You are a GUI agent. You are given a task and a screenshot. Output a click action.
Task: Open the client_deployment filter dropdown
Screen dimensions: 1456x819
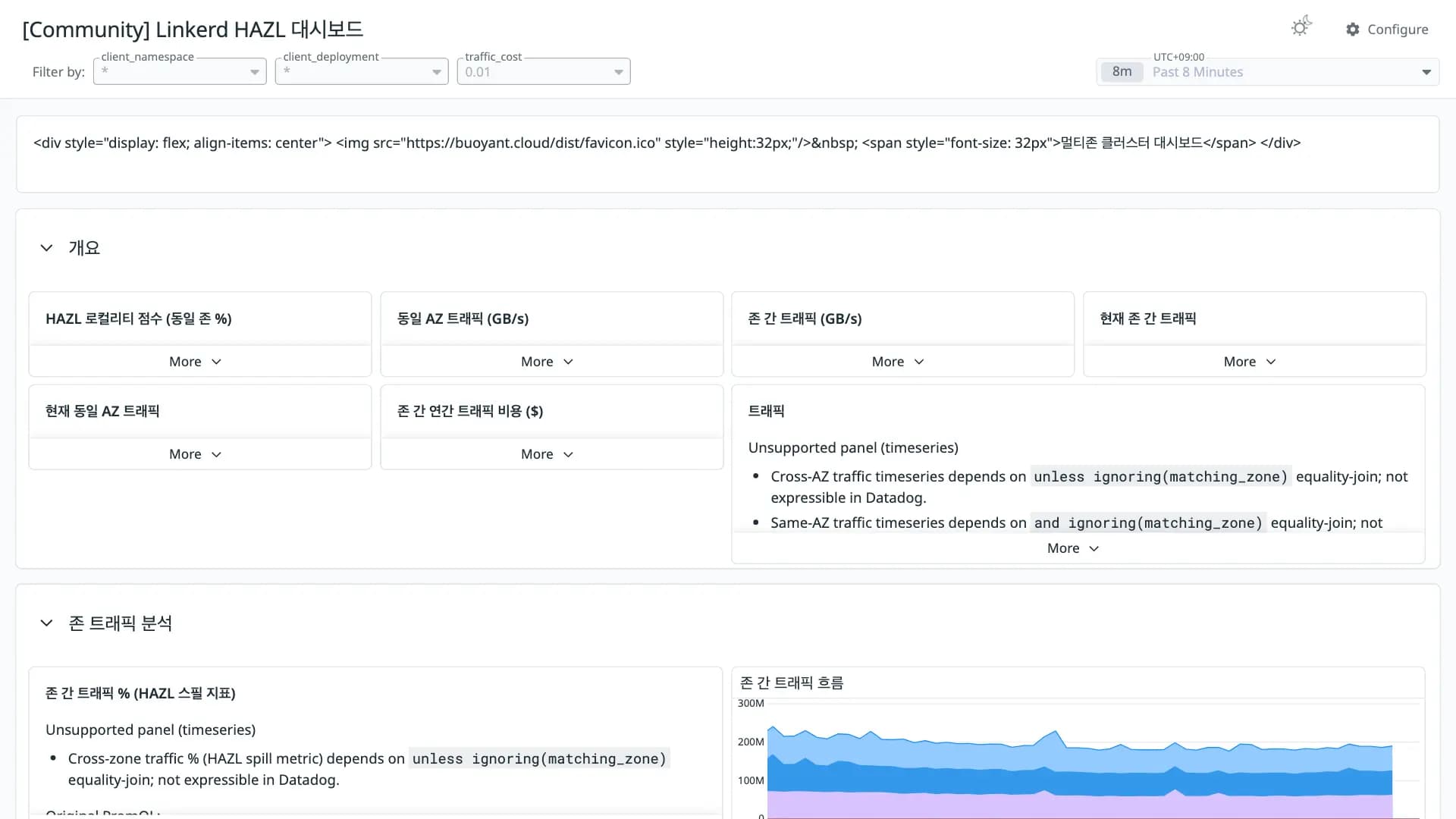[362, 71]
